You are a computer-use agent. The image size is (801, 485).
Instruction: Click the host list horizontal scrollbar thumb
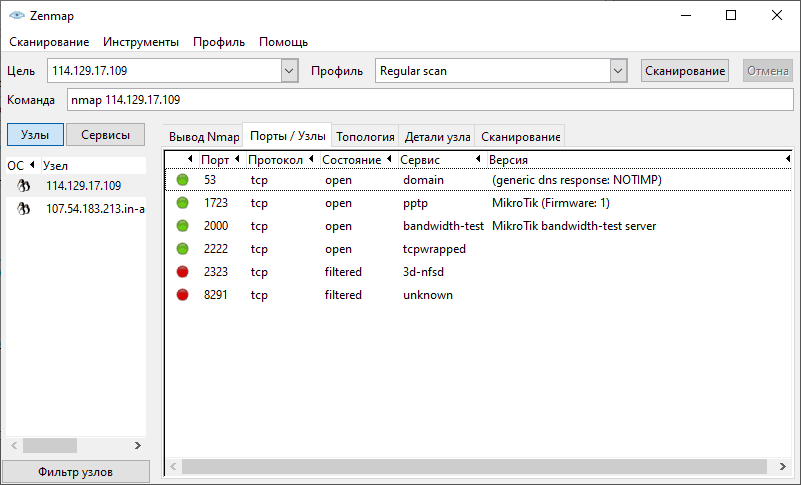[50, 446]
